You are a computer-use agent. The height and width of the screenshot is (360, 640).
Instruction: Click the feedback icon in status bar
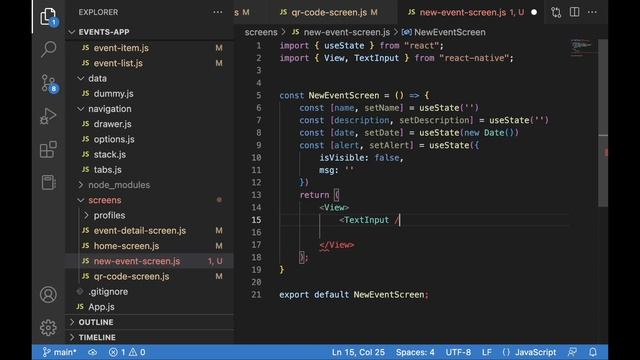click(572, 352)
